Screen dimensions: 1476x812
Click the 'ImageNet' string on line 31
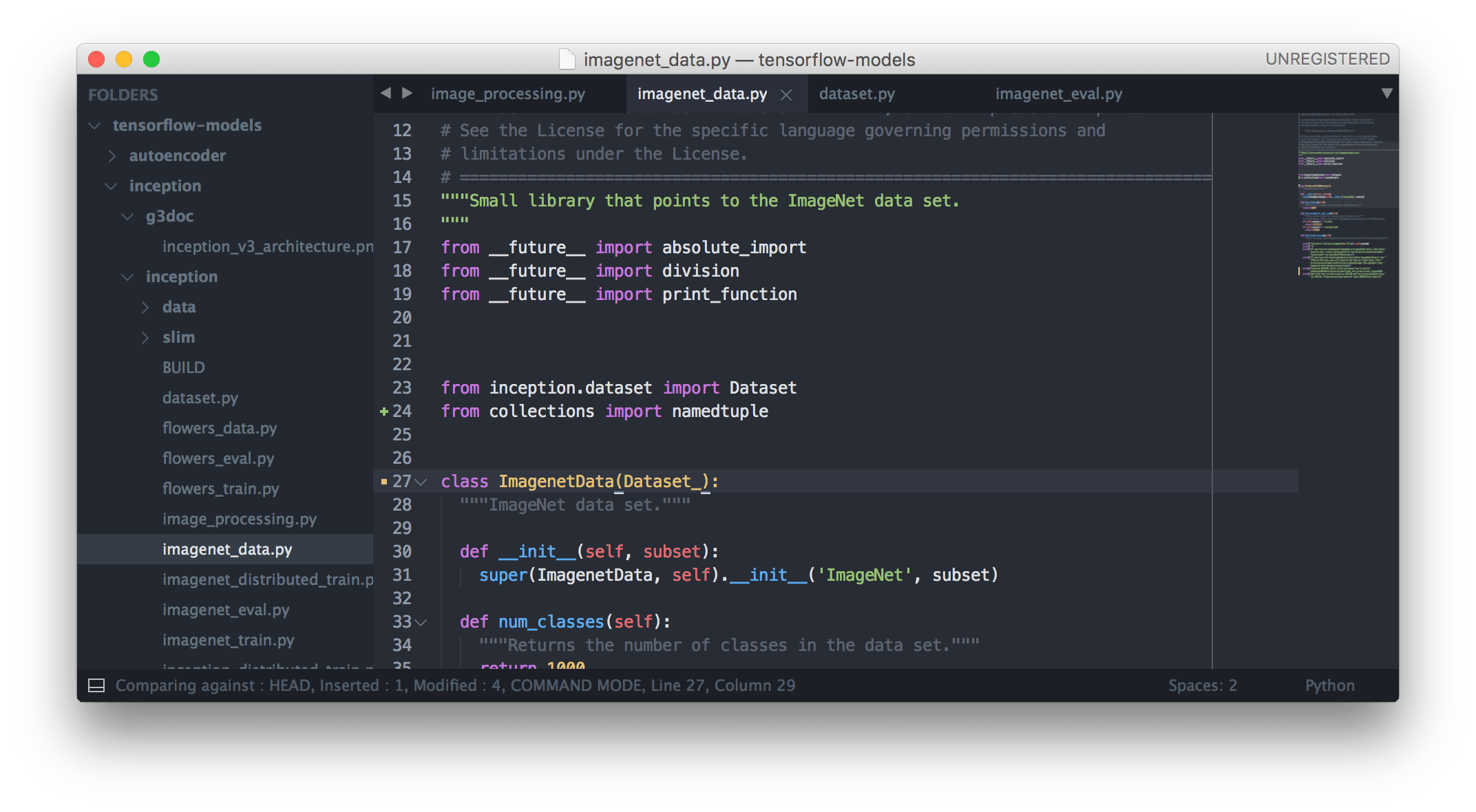point(865,575)
